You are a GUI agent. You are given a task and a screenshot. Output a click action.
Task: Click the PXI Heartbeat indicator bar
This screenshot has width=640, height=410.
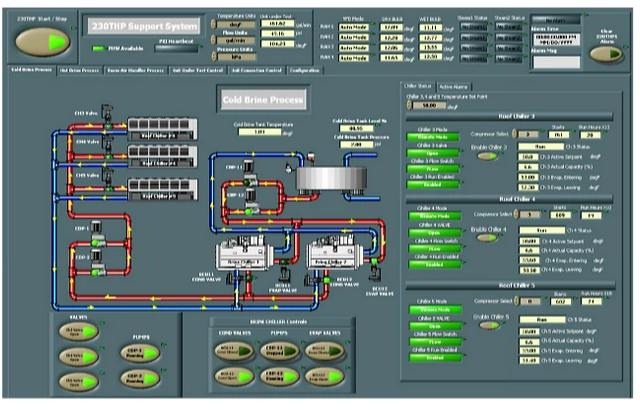176,49
